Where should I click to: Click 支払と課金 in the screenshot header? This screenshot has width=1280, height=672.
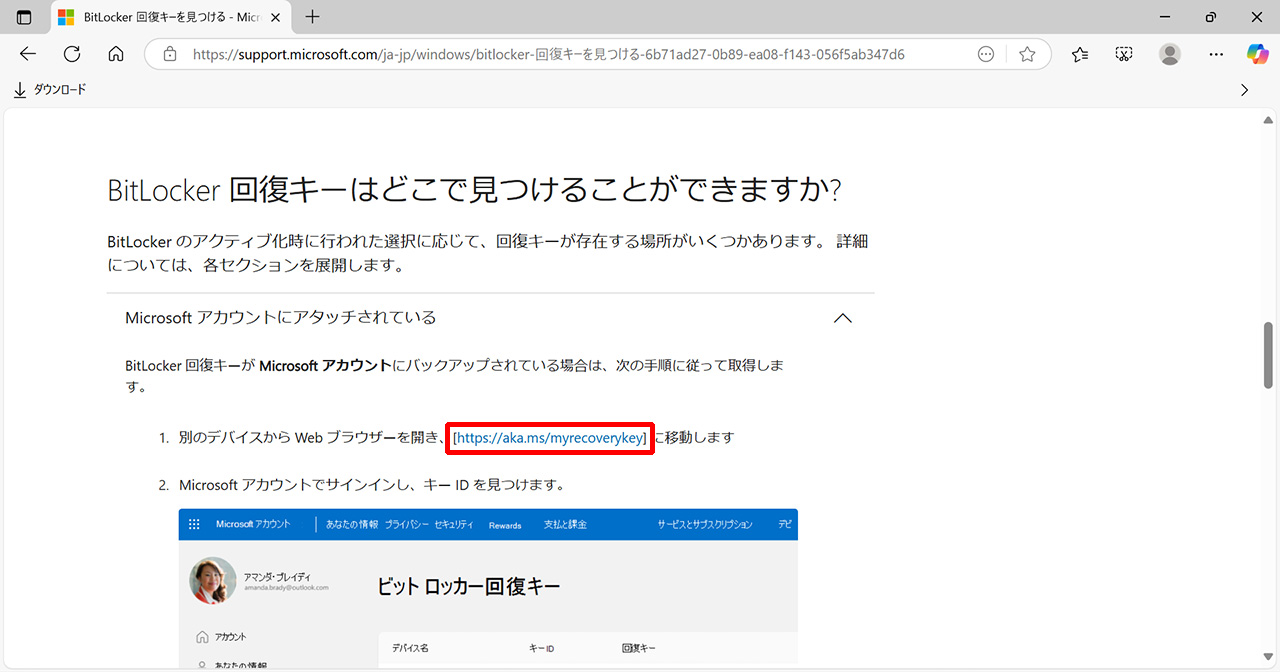pyautogui.click(x=565, y=525)
